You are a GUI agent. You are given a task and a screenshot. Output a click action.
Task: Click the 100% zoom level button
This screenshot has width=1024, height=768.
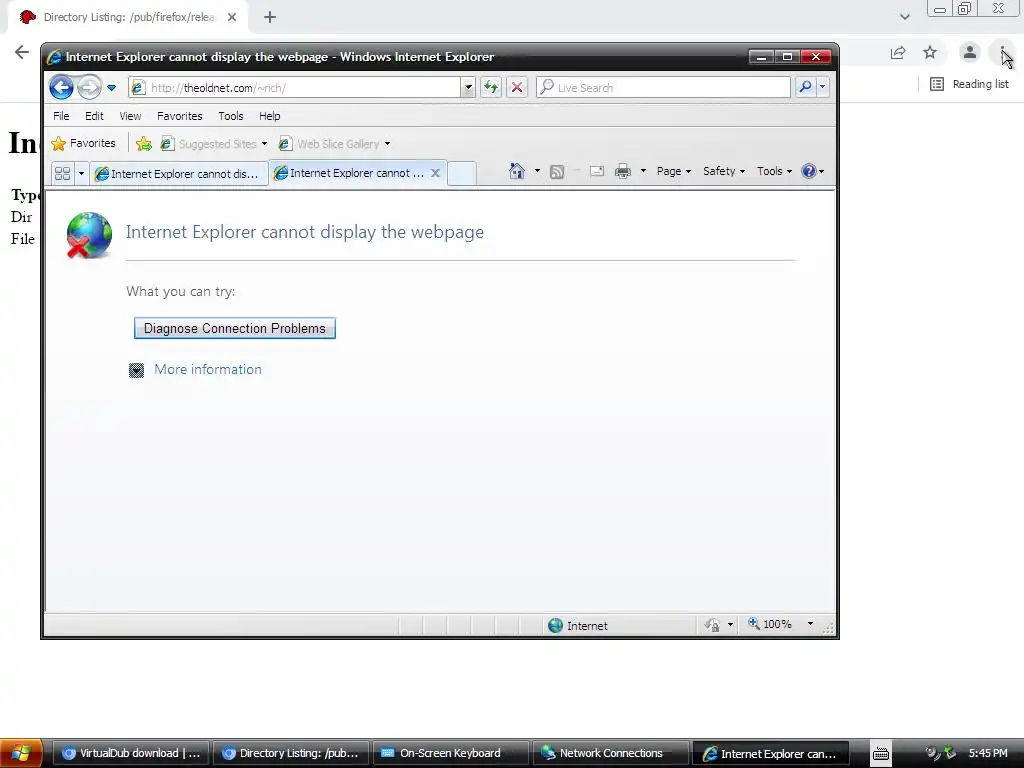click(770, 624)
